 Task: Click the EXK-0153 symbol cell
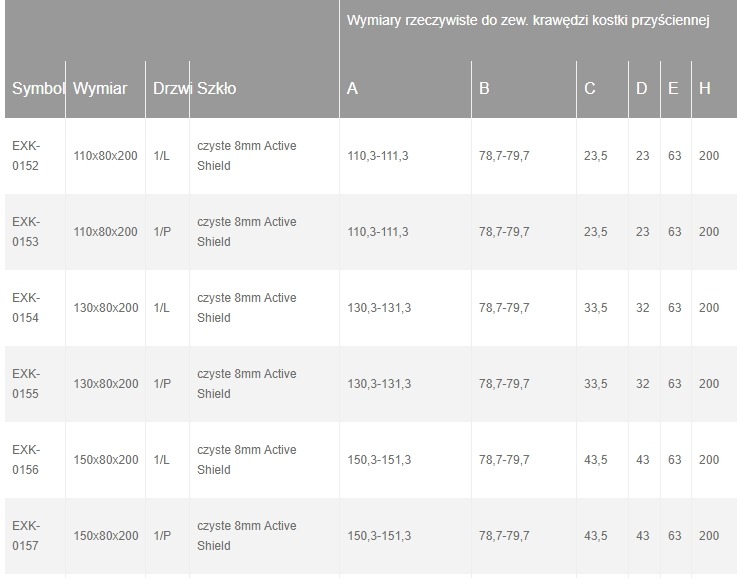(x=26, y=232)
